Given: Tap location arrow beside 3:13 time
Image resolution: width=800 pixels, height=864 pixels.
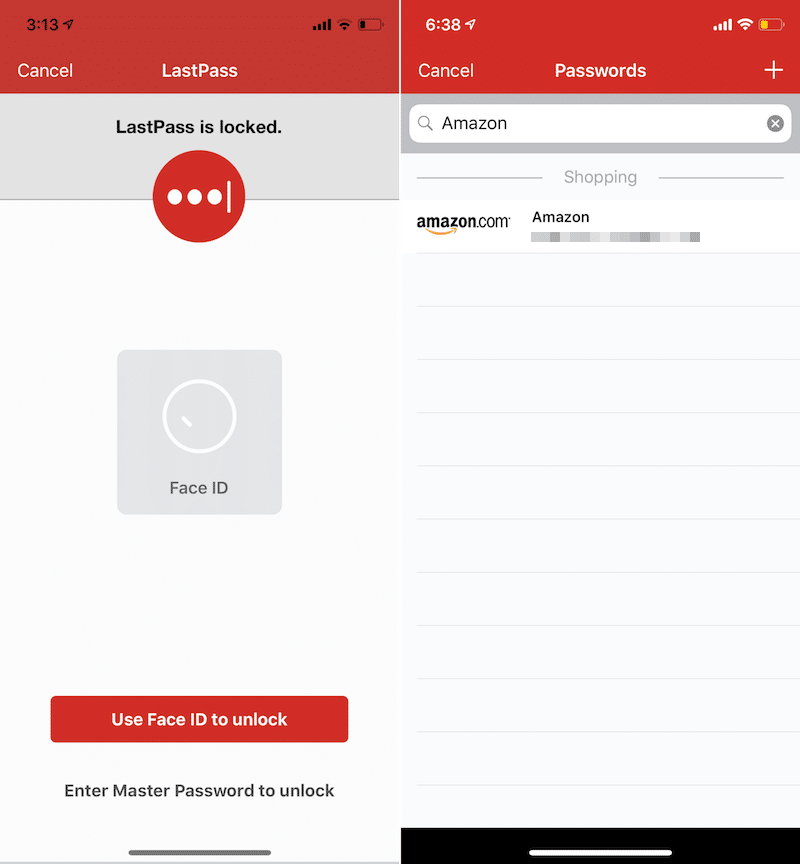Looking at the screenshot, I should pos(68,25).
